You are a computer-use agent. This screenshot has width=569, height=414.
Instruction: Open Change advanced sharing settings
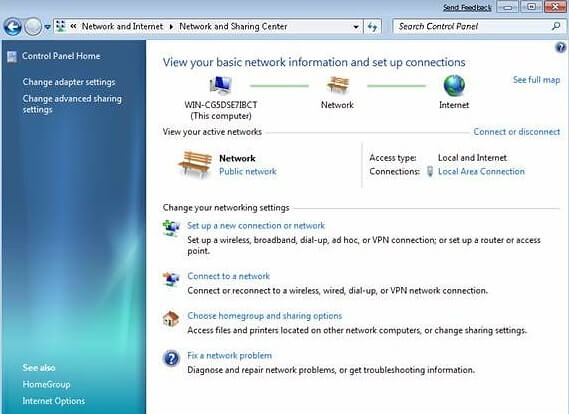[72, 104]
